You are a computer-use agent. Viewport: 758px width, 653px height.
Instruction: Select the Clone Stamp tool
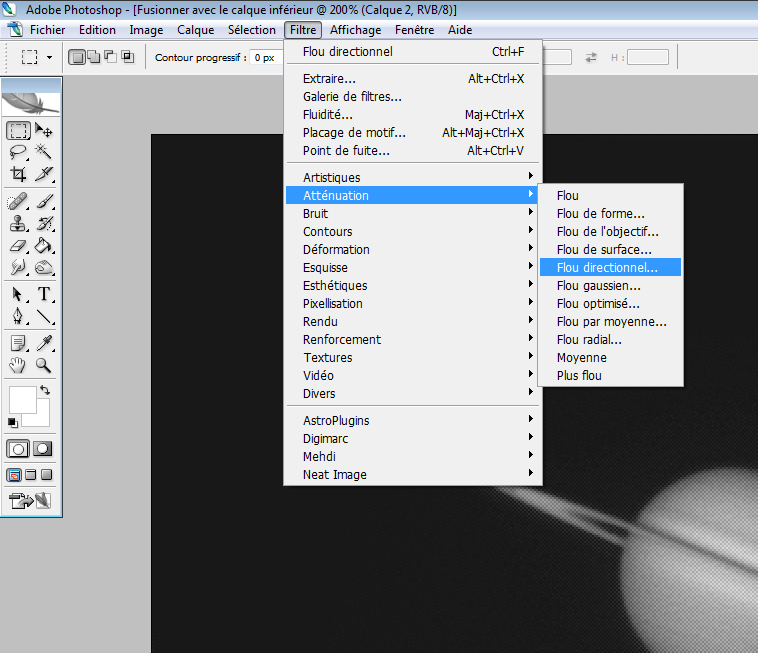click(18, 223)
